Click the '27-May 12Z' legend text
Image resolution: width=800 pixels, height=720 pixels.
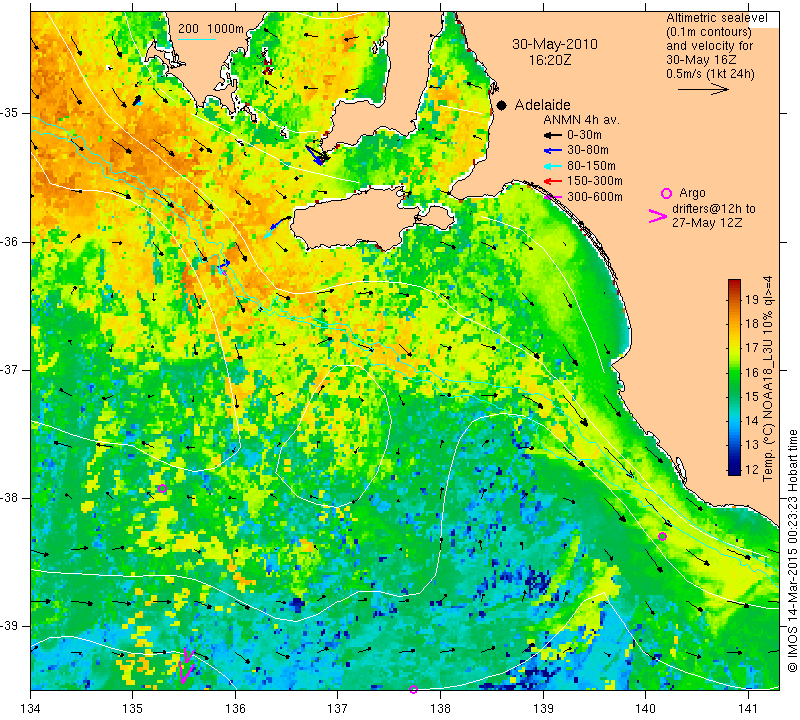(707, 223)
